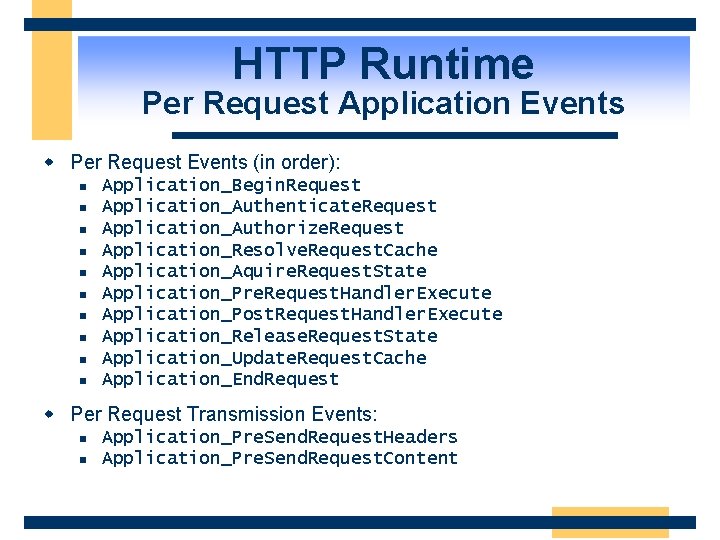Image resolution: width=720 pixels, height=540 pixels.
Task: Click the HTTP Runtime title text
Action: (383, 63)
